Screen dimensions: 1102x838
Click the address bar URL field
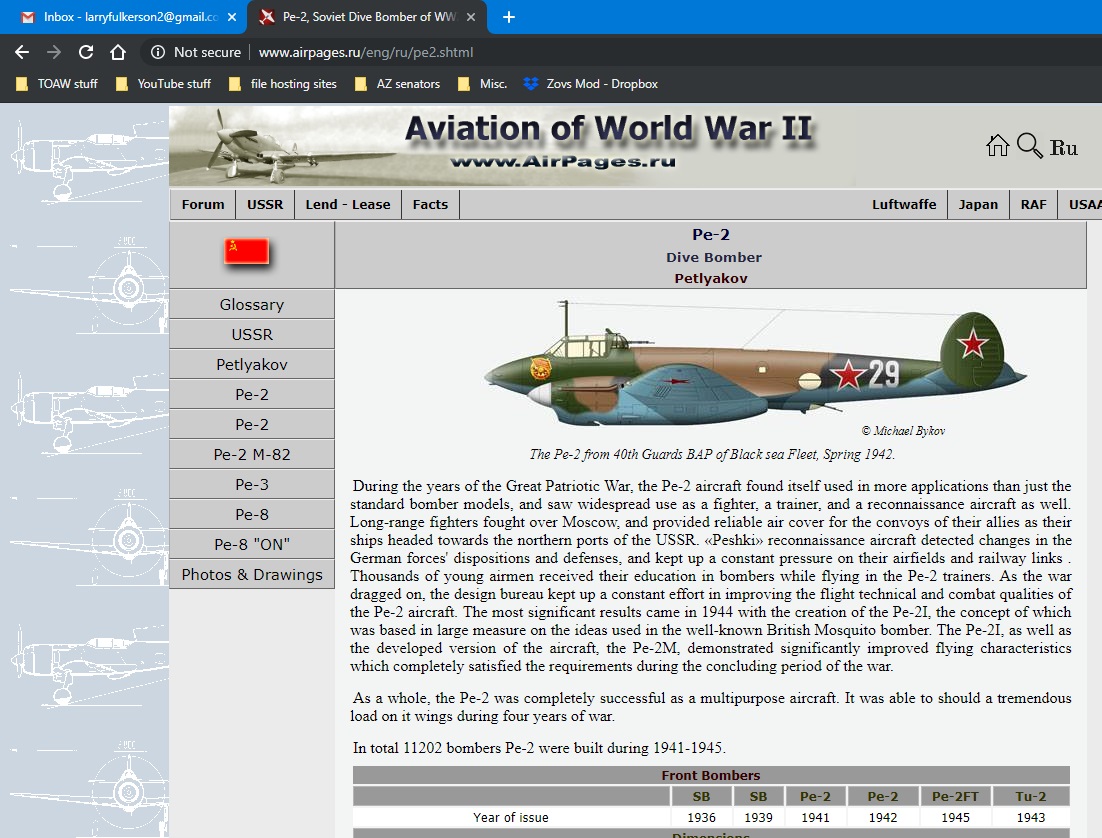point(365,52)
